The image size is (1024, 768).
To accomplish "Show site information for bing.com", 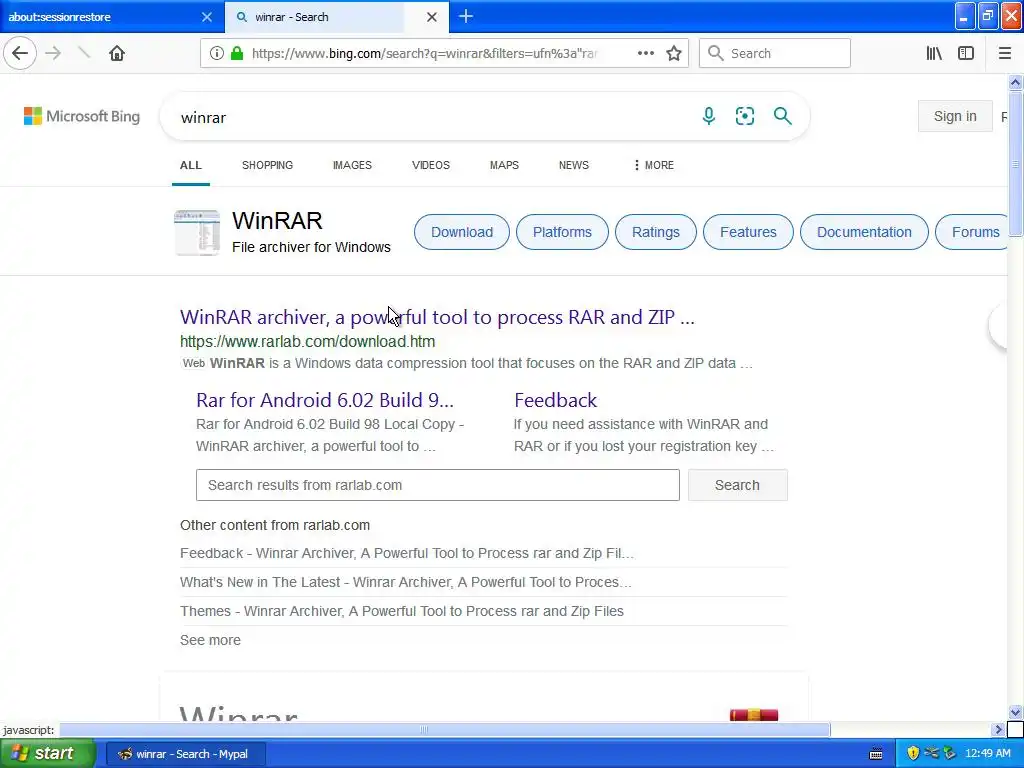I will pyautogui.click(x=217, y=54).
